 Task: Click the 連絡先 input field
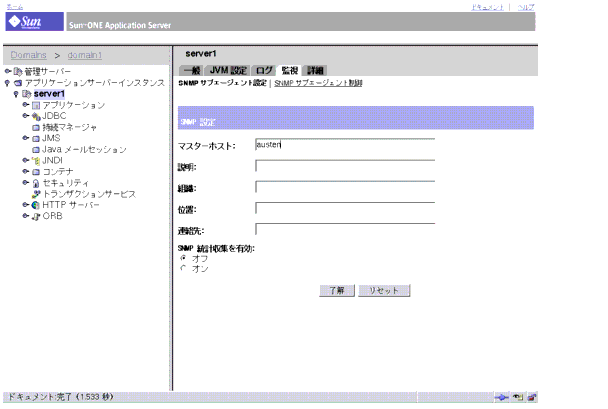tap(345, 229)
